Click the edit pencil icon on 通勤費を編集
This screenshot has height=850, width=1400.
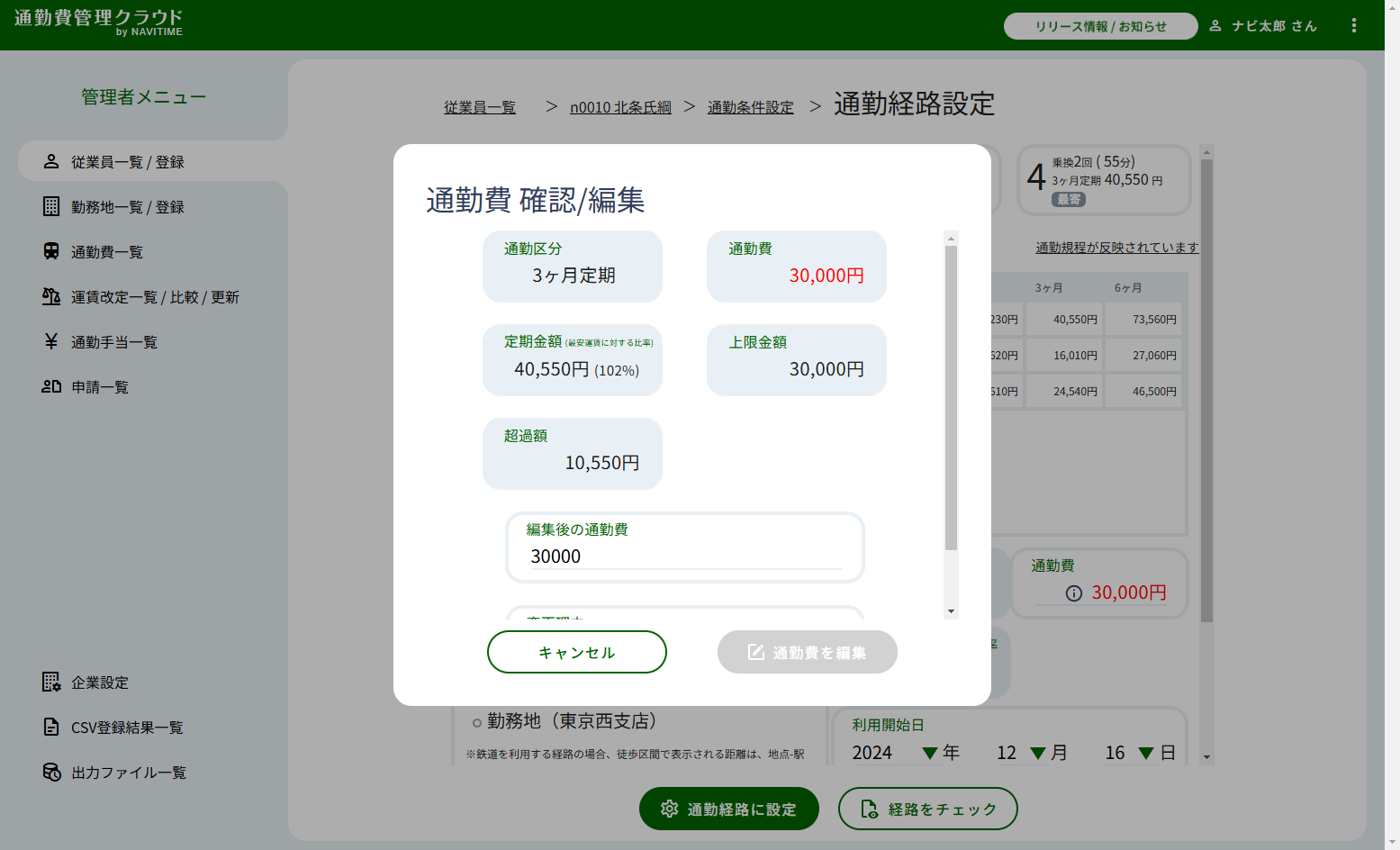pyautogui.click(x=756, y=652)
